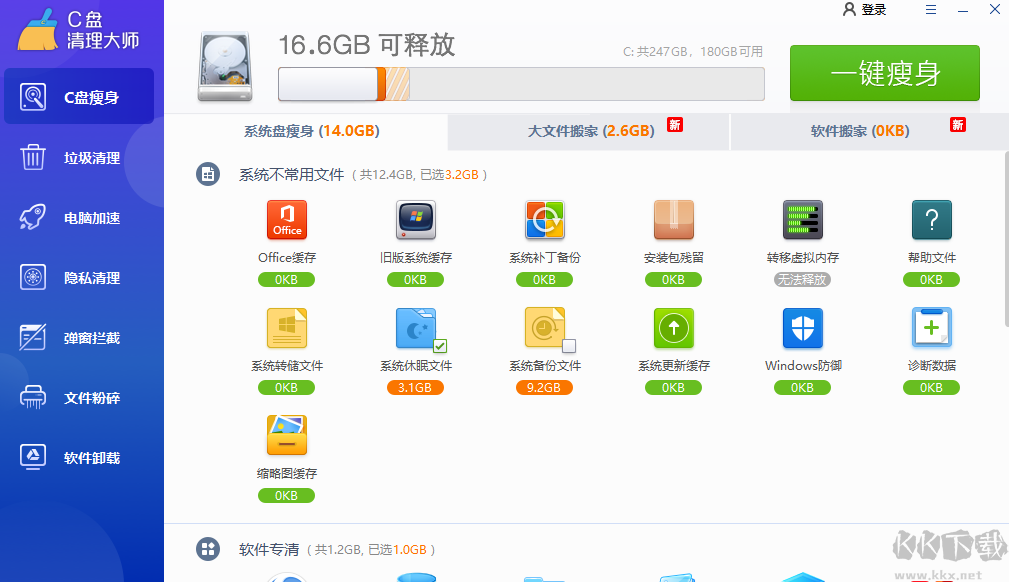Click the 0KB badge under 帮助文件
The height and width of the screenshot is (582, 1009).
coord(931,279)
